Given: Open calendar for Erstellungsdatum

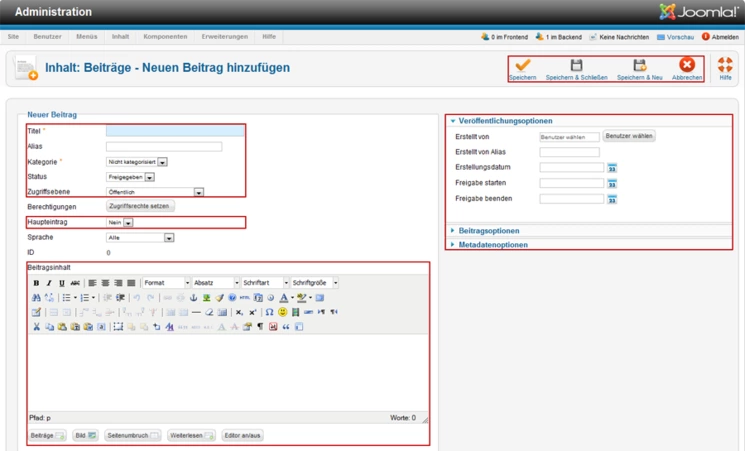Looking at the screenshot, I should [x=612, y=168].
